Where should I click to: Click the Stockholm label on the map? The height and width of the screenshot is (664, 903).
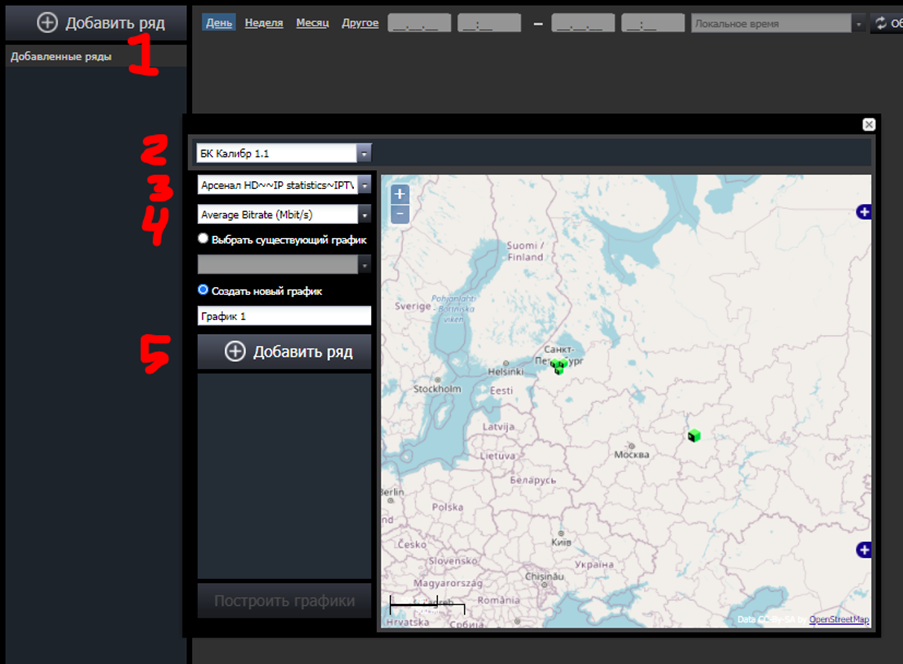tap(437, 389)
